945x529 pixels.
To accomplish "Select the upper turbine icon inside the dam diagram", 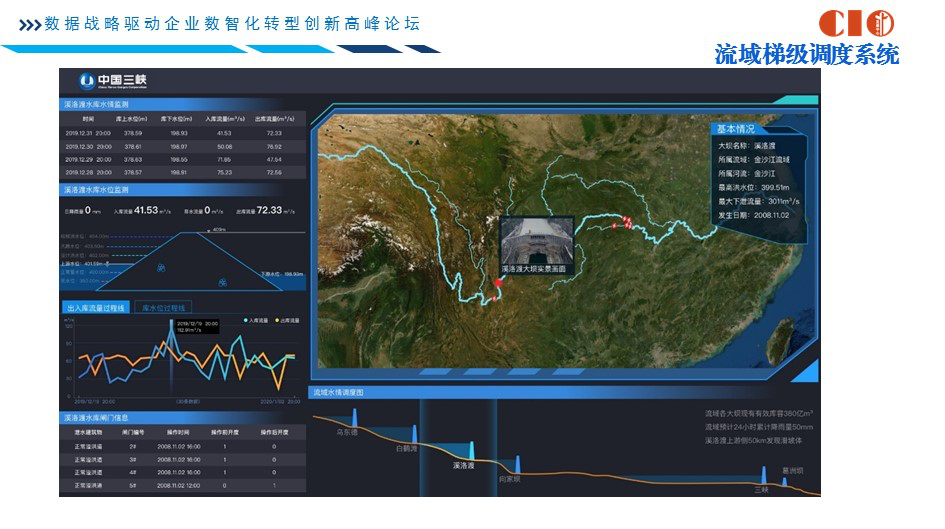I will (161, 268).
